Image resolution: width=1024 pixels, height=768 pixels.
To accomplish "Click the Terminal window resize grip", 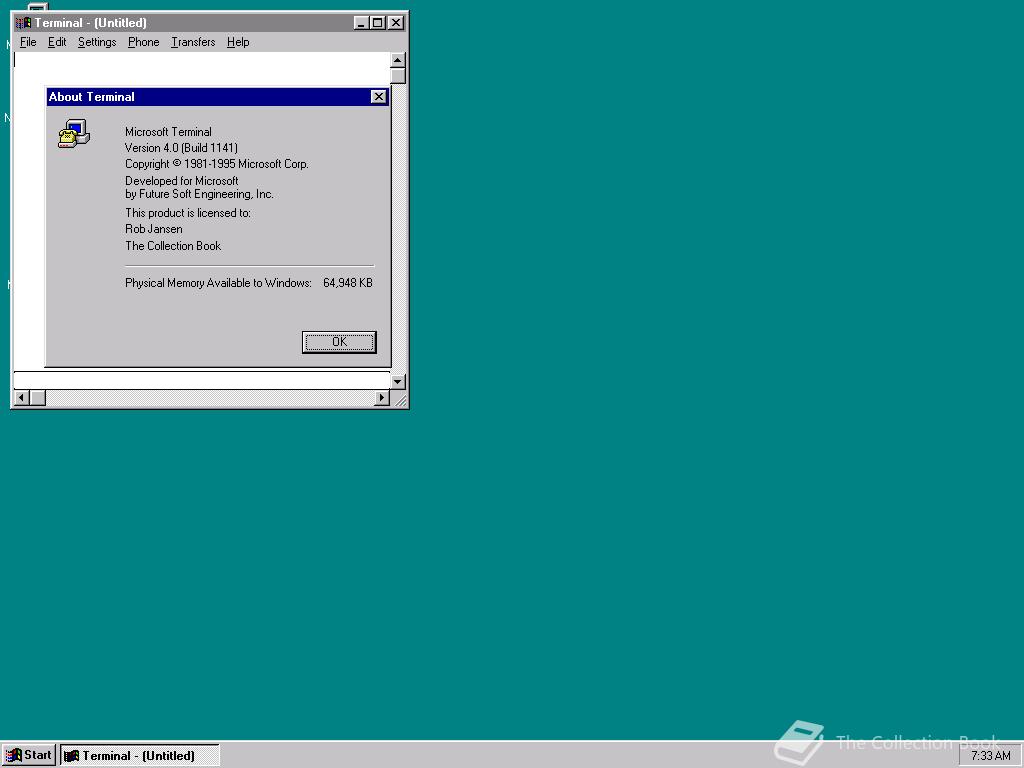I will point(400,399).
